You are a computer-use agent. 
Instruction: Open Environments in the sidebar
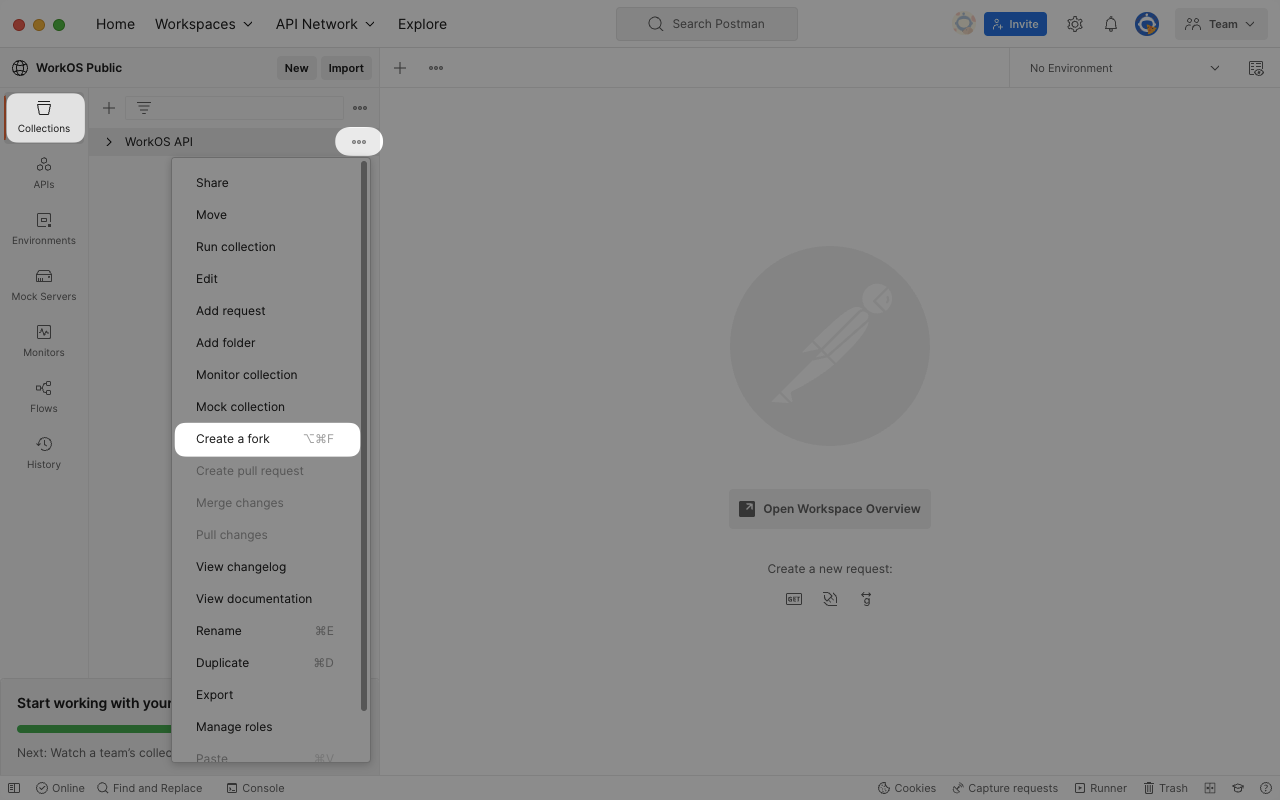44,229
